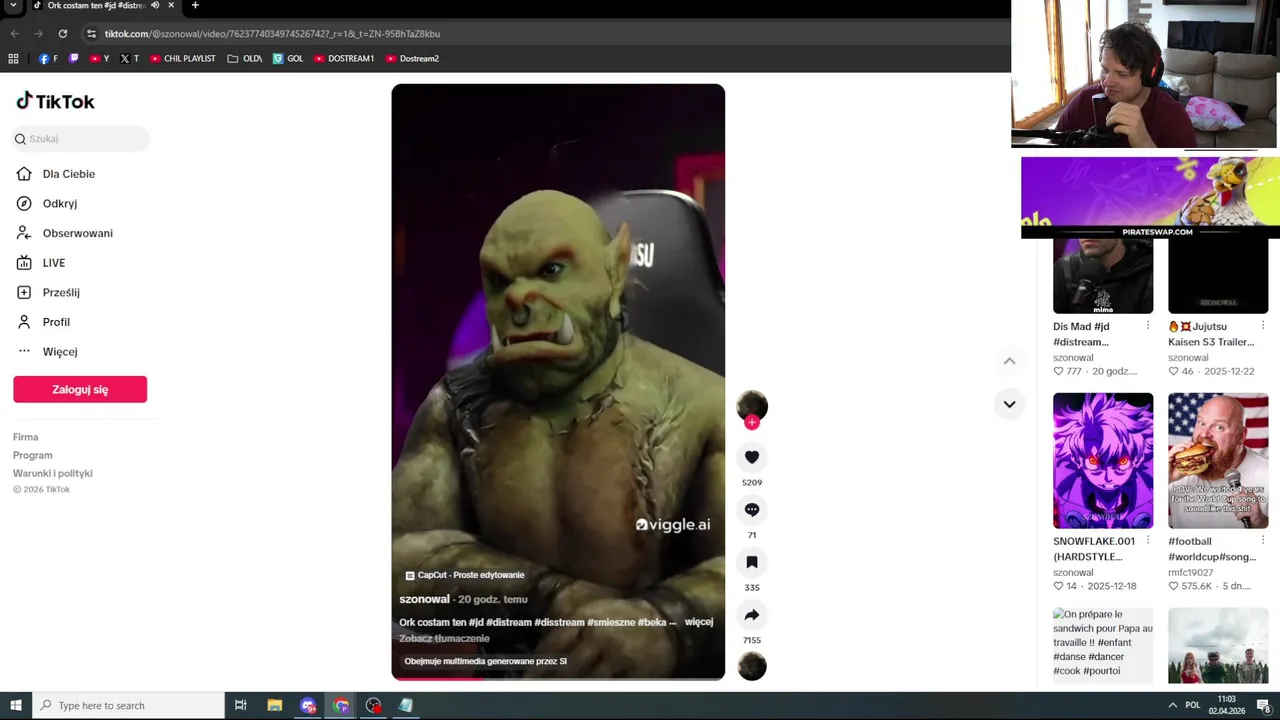Screen dimensions: 1280x720
Task: Go back in the browser
Action: [14, 33]
